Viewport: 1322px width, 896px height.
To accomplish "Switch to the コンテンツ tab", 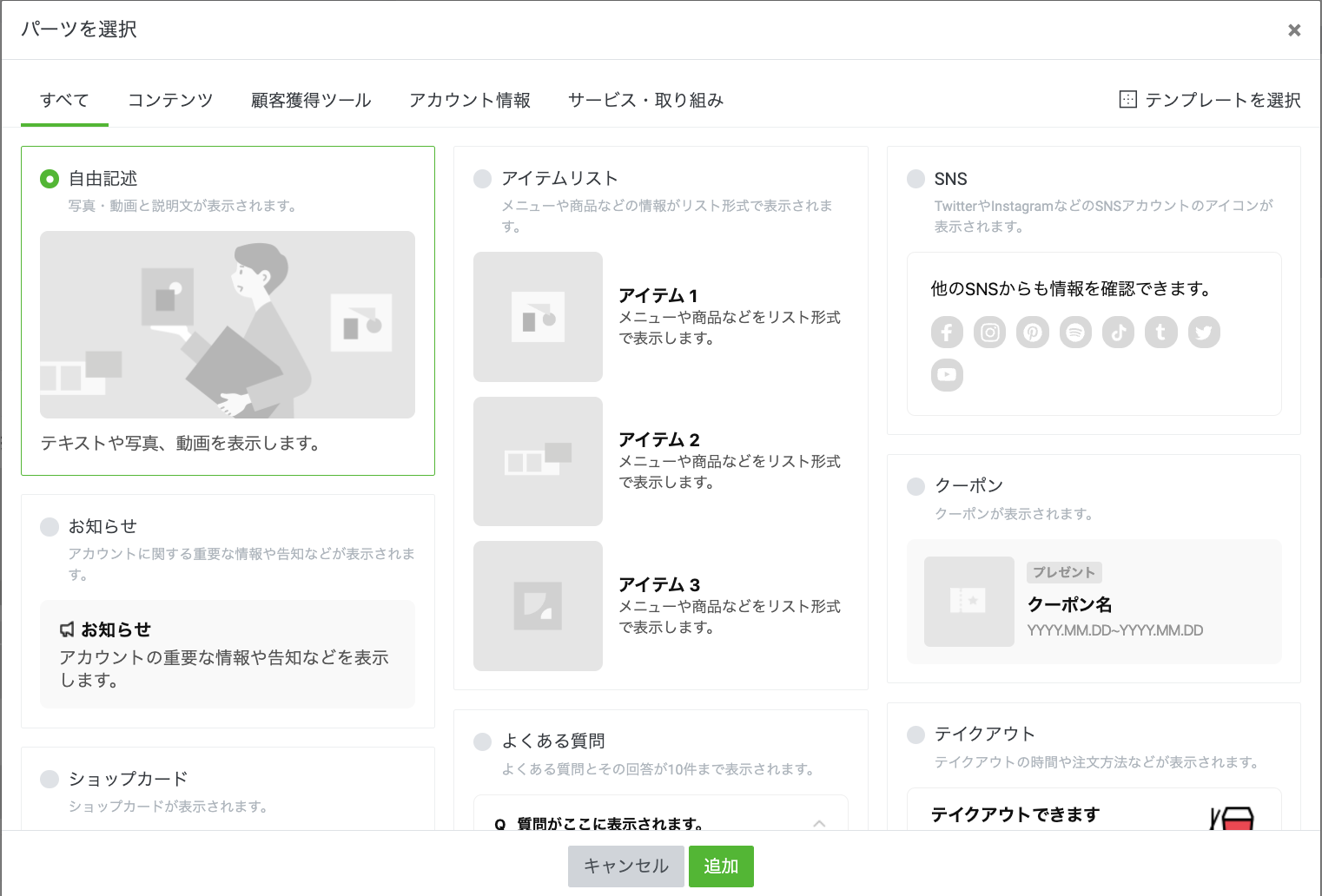I will click(170, 101).
